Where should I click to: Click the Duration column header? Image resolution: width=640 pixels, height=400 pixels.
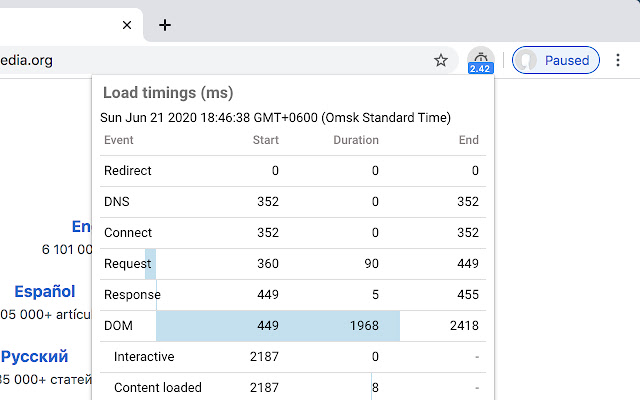[x=355, y=140]
